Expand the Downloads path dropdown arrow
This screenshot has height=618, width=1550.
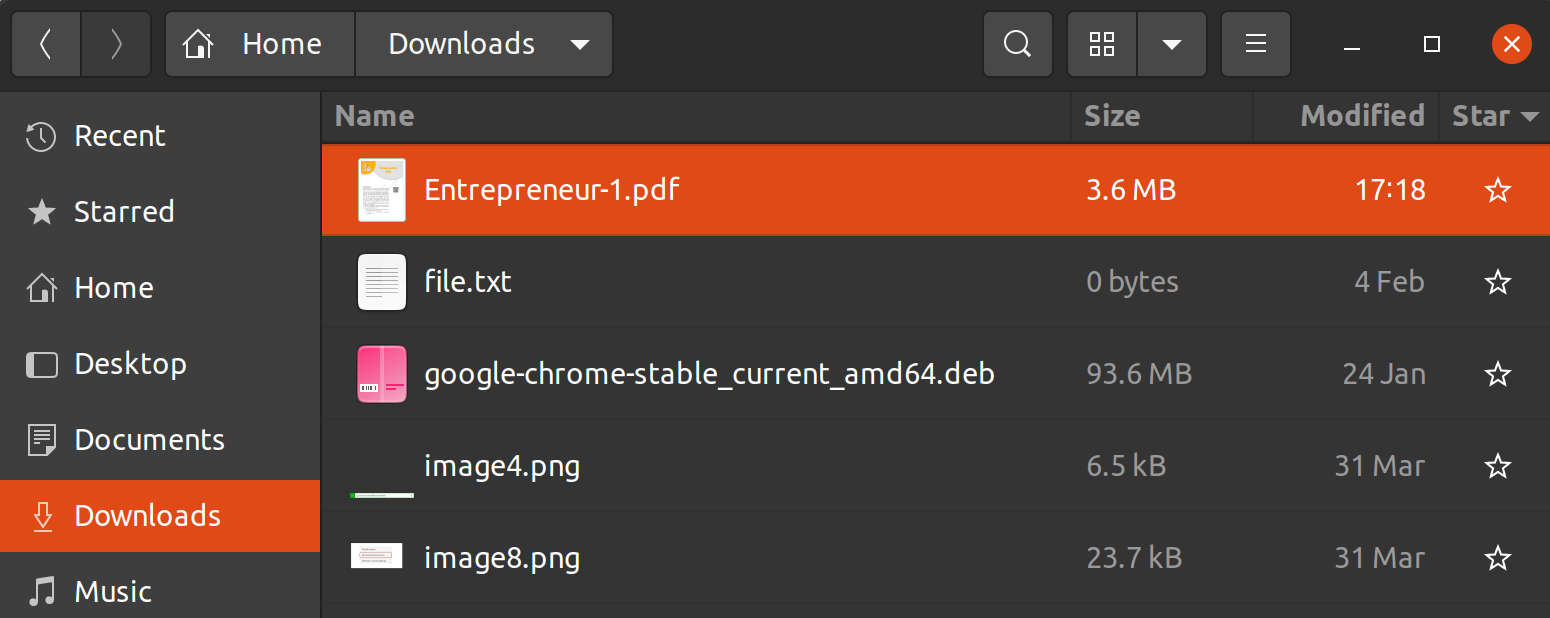click(x=579, y=44)
